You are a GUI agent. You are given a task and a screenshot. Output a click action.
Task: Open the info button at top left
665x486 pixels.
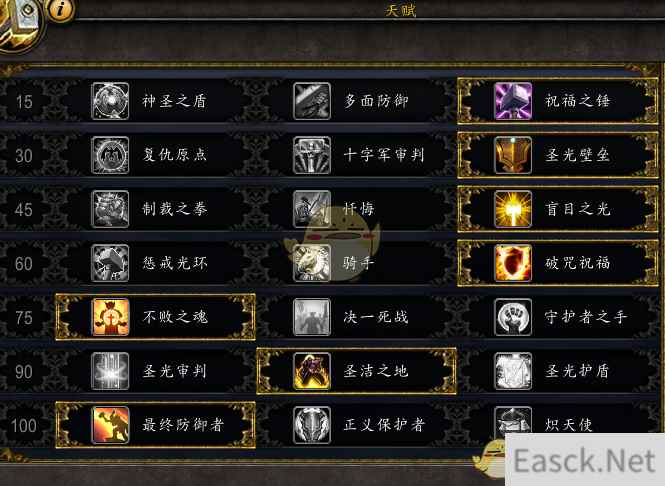point(60,9)
